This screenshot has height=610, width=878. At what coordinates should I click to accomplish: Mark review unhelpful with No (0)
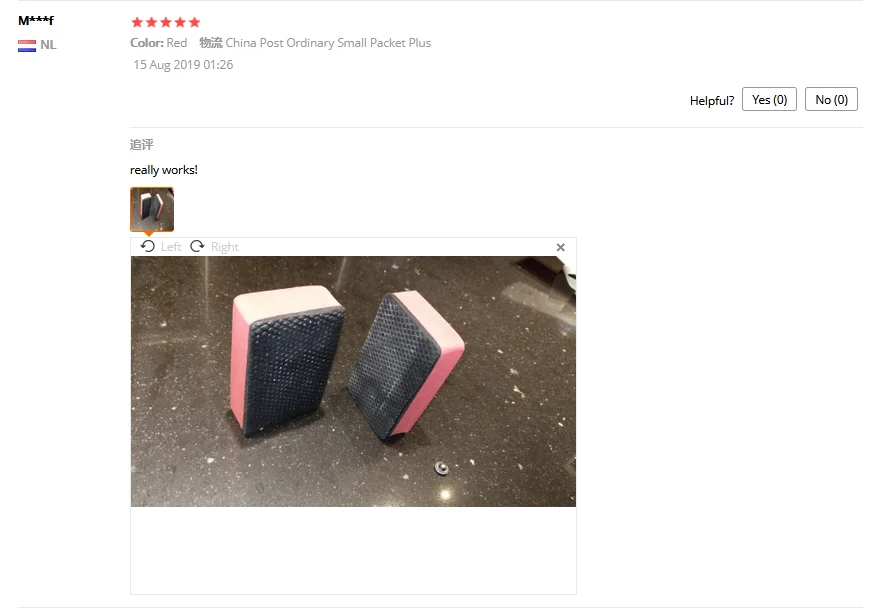[832, 99]
